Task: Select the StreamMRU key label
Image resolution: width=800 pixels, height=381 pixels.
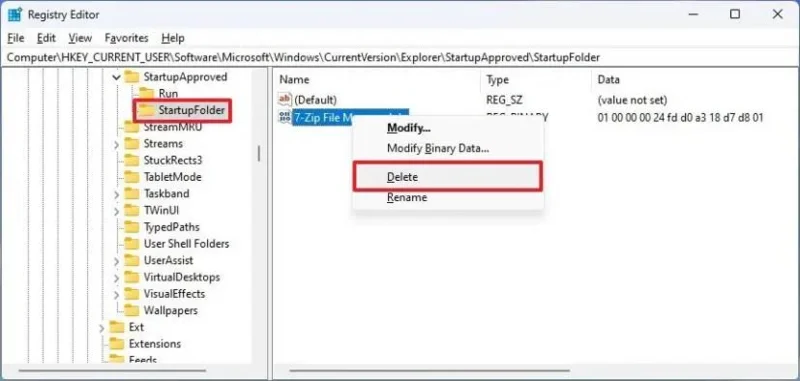Action: point(172,127)
